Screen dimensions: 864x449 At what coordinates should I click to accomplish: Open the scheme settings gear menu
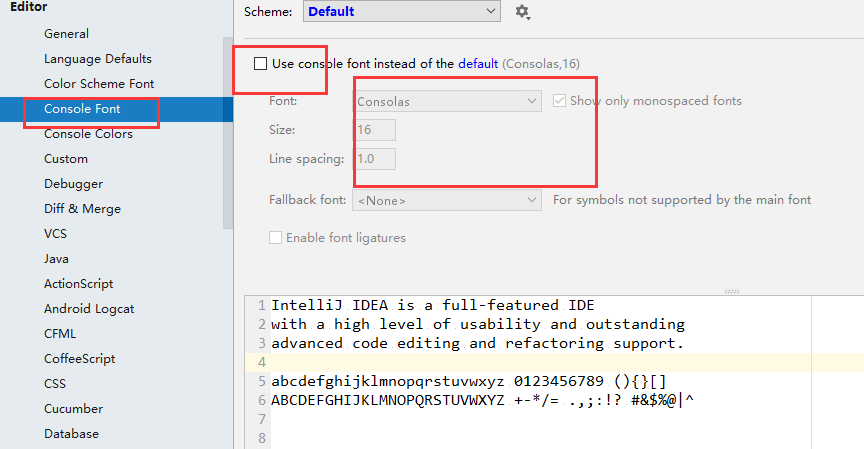point(522,12)
